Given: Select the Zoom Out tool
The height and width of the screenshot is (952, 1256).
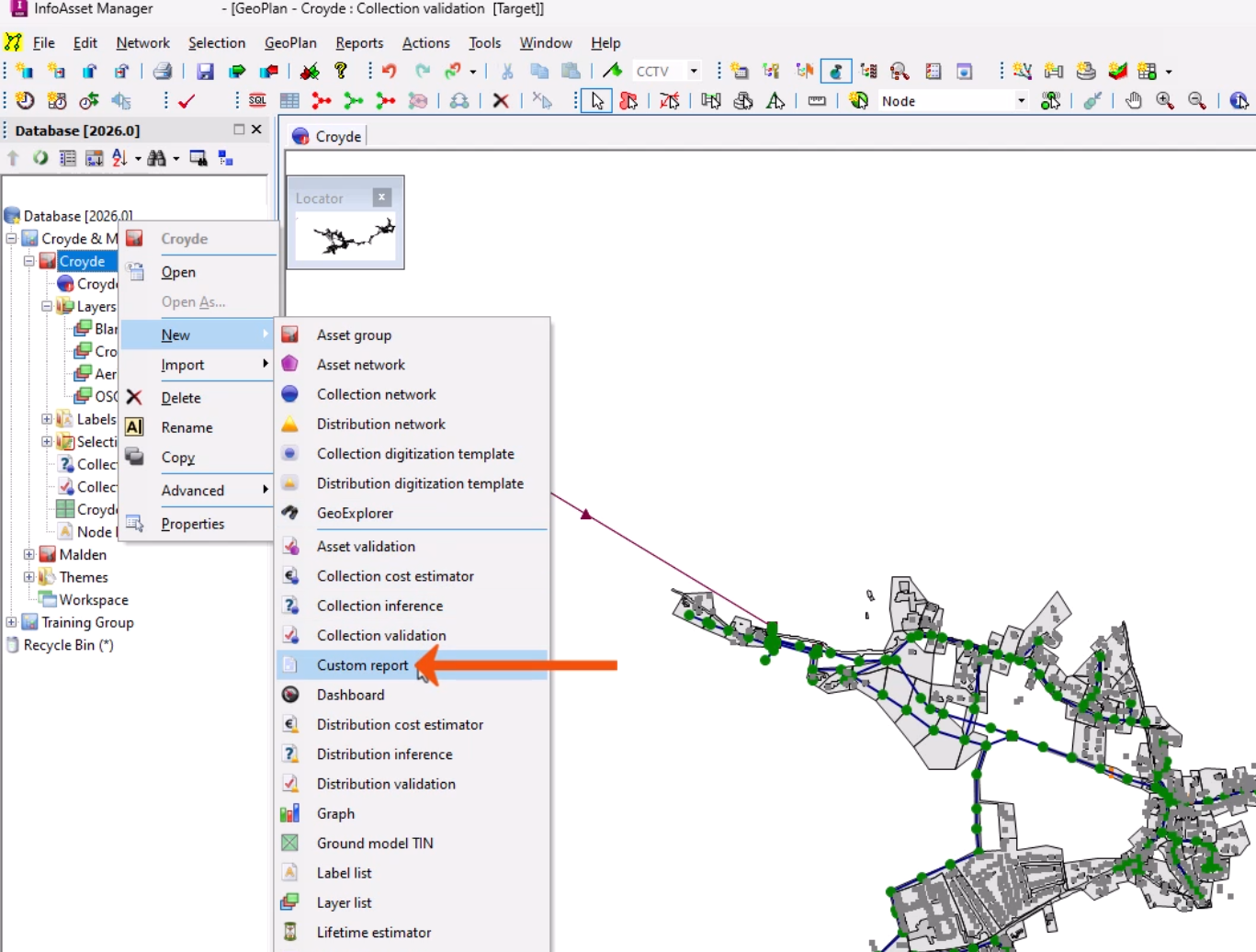Looking at the screenshot, I should (x=1196, y=101).
